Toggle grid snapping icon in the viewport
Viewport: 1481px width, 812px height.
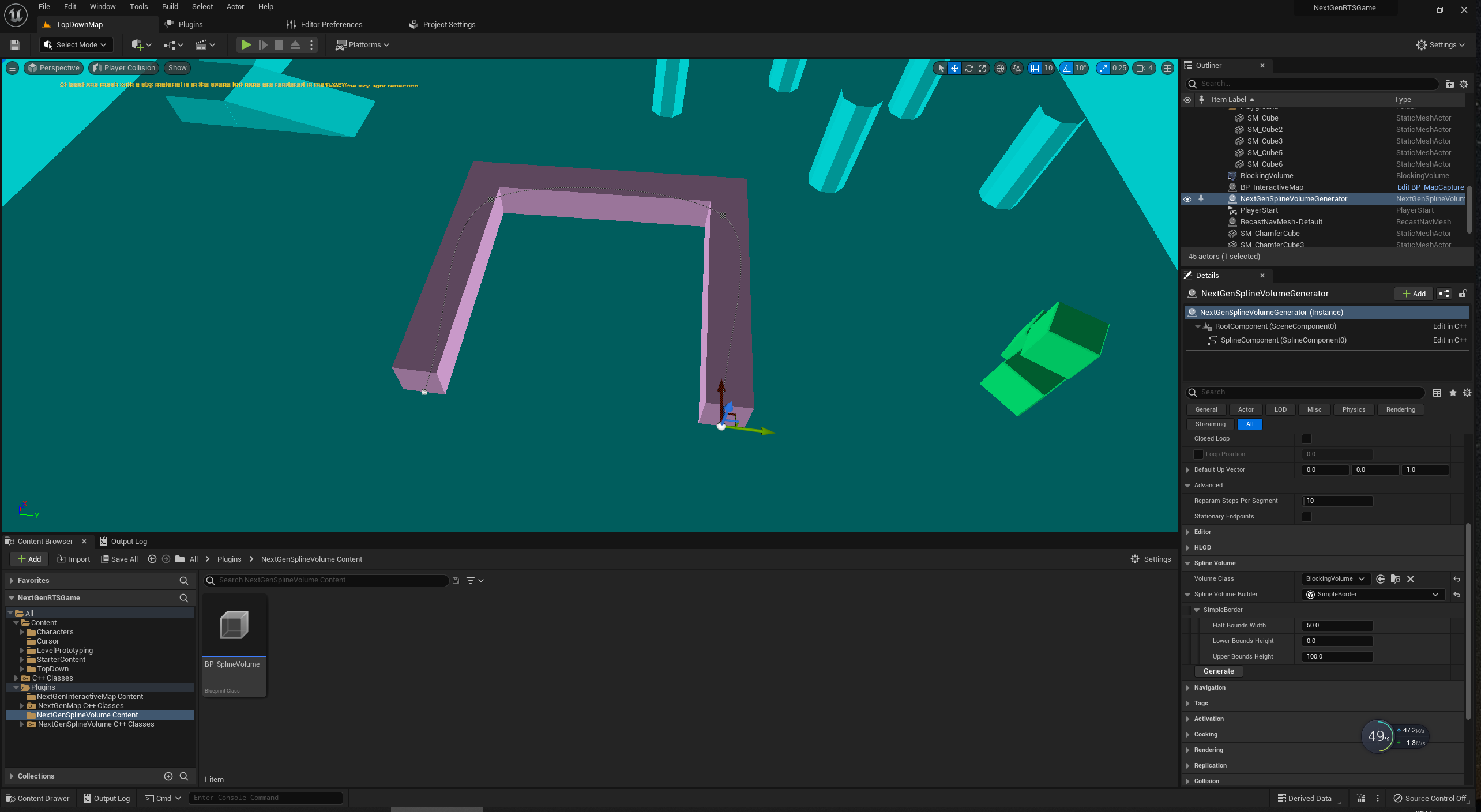pos(1035,68)
